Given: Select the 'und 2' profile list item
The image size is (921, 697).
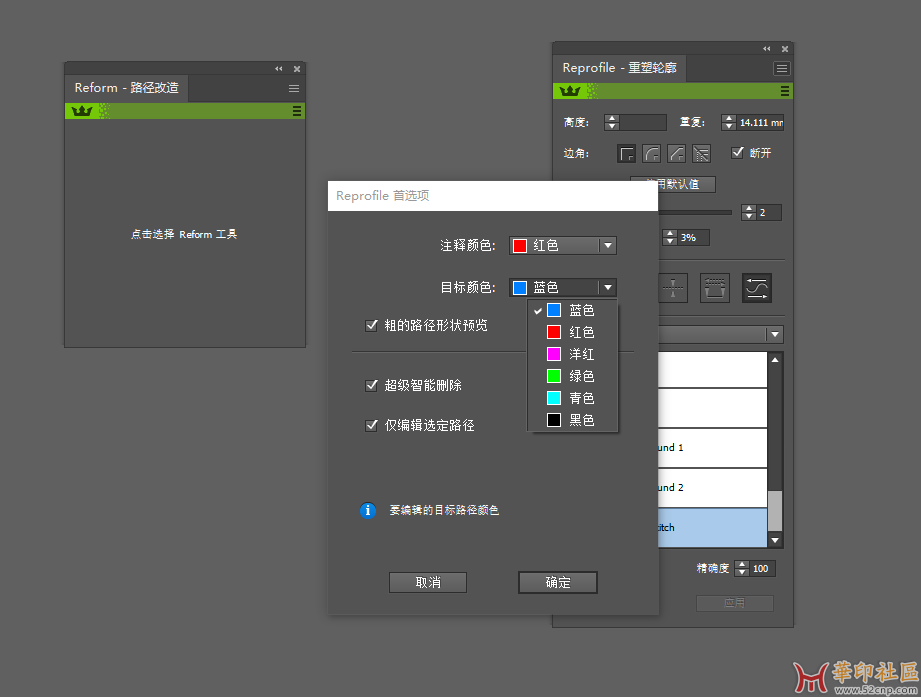Looking at the screenshot, I should [x=712, y=488].
